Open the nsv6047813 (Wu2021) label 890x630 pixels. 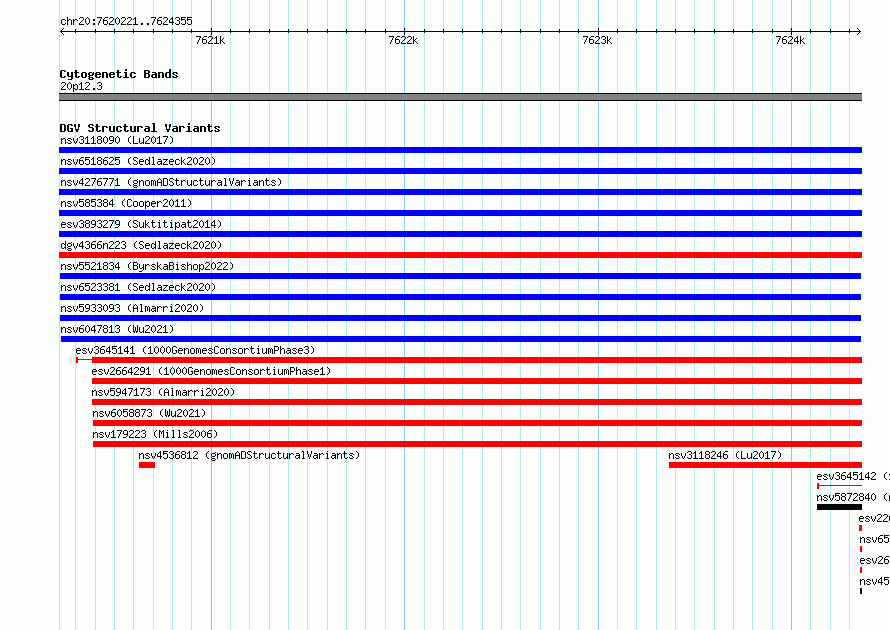coord(117,329)
